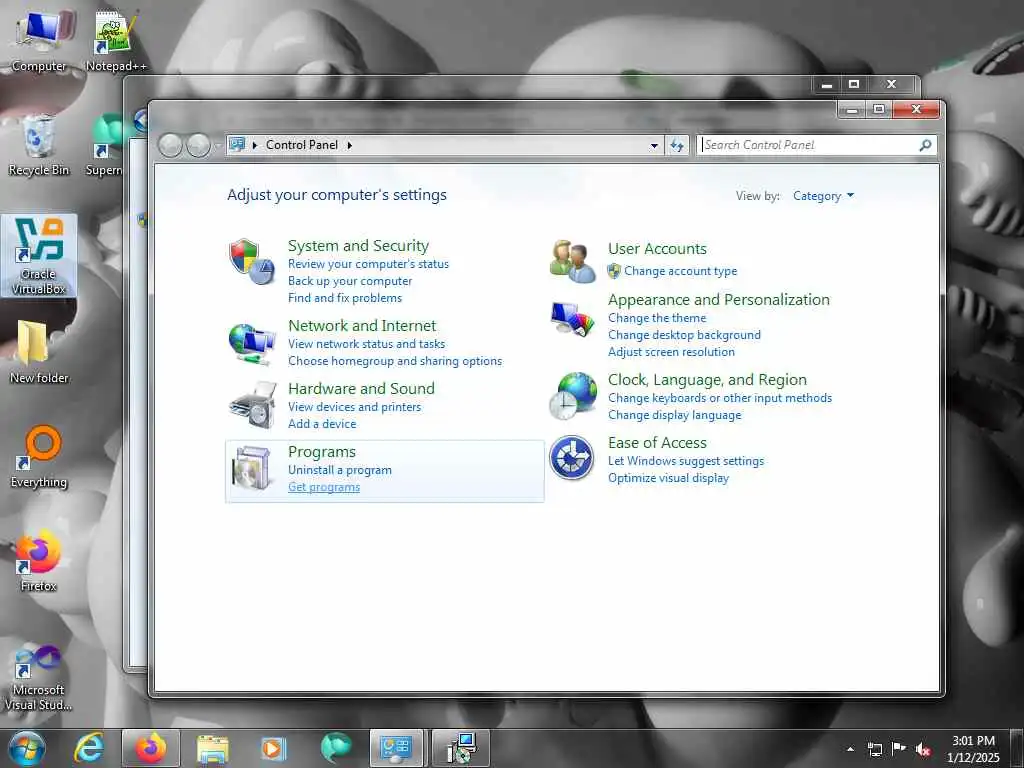Open the recent pages dropdown near navigation arrows

[x=217, y=146]
